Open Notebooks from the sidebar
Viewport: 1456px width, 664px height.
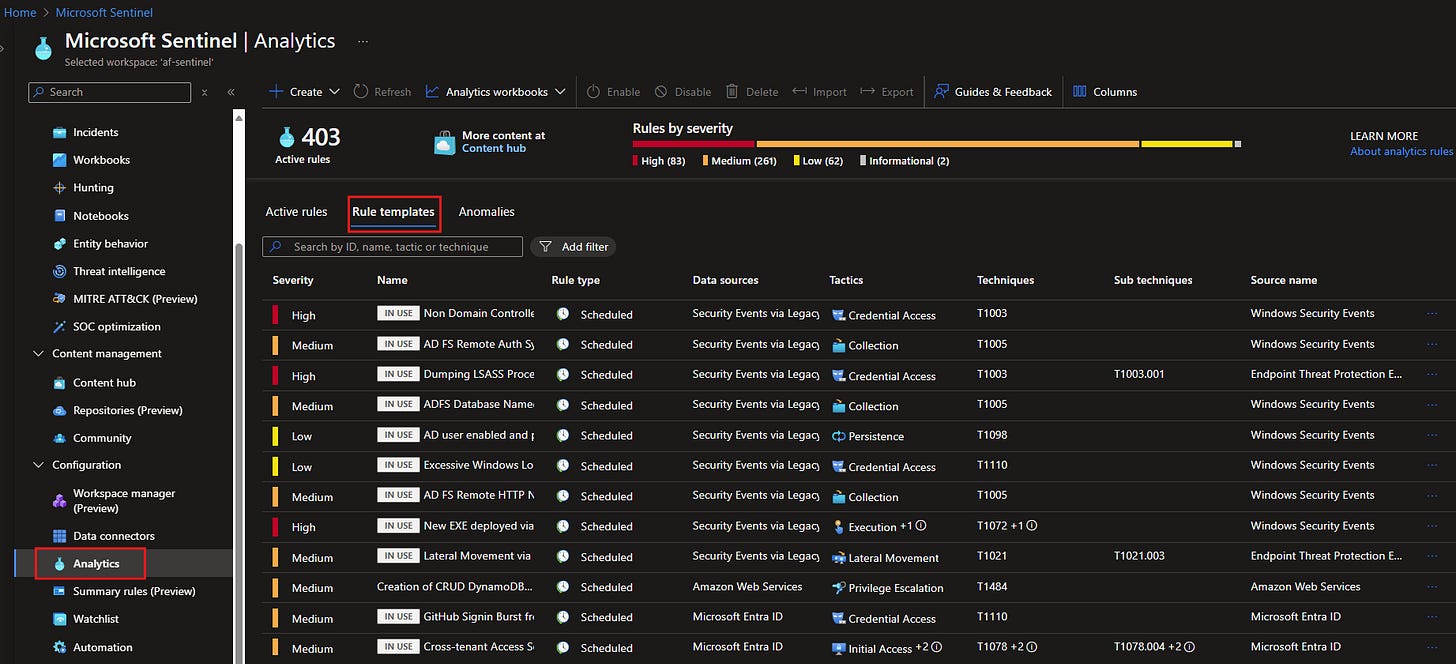point(100,216)
